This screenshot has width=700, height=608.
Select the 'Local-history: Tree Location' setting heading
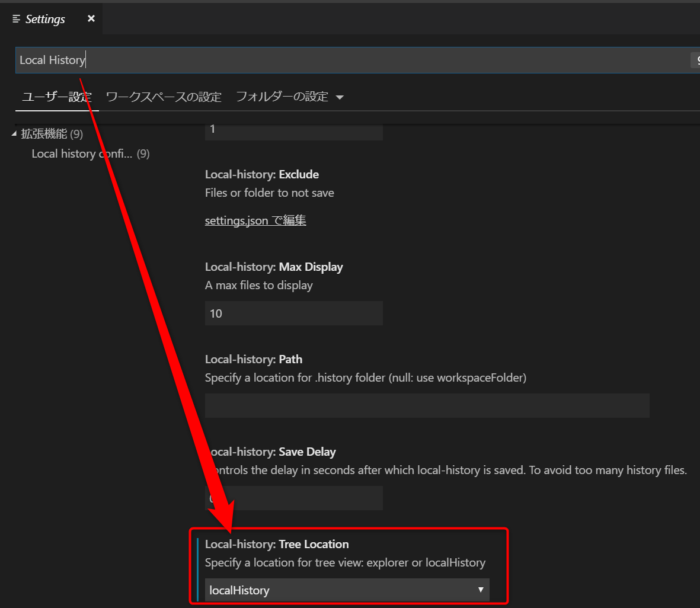click(x=277, y=544)
